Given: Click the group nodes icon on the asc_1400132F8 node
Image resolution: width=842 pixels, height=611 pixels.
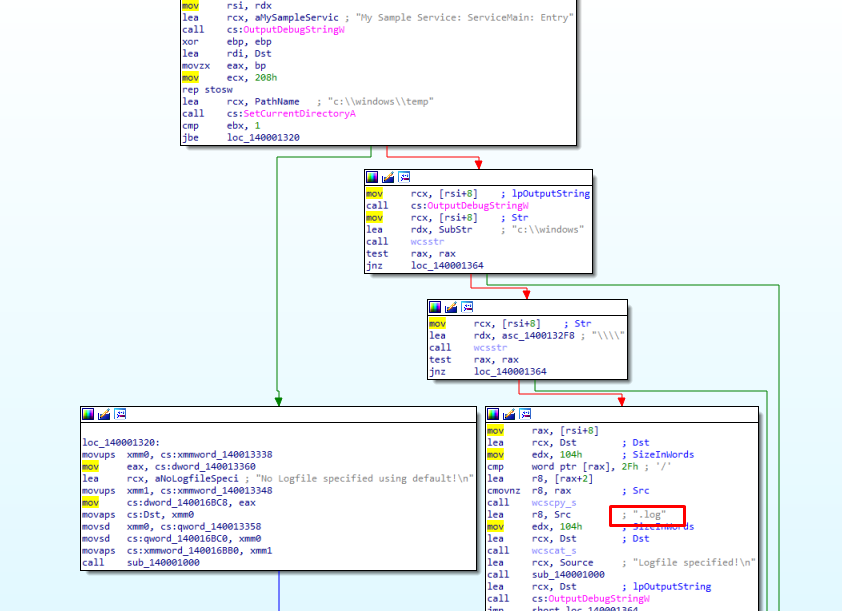Looking at the screenshot, I should coord(466,307).
